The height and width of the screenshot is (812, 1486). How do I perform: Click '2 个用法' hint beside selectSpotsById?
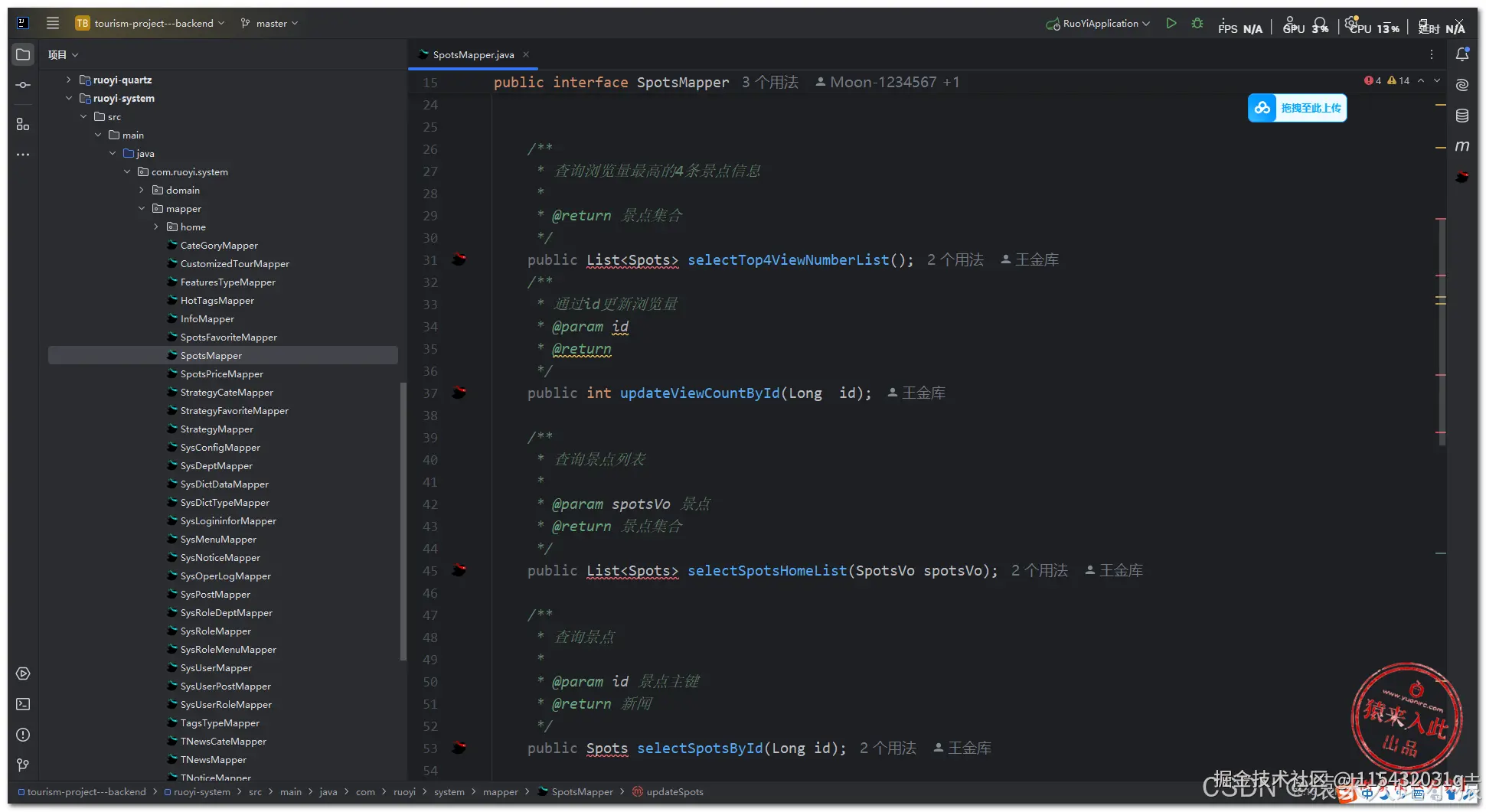(887, 748)
